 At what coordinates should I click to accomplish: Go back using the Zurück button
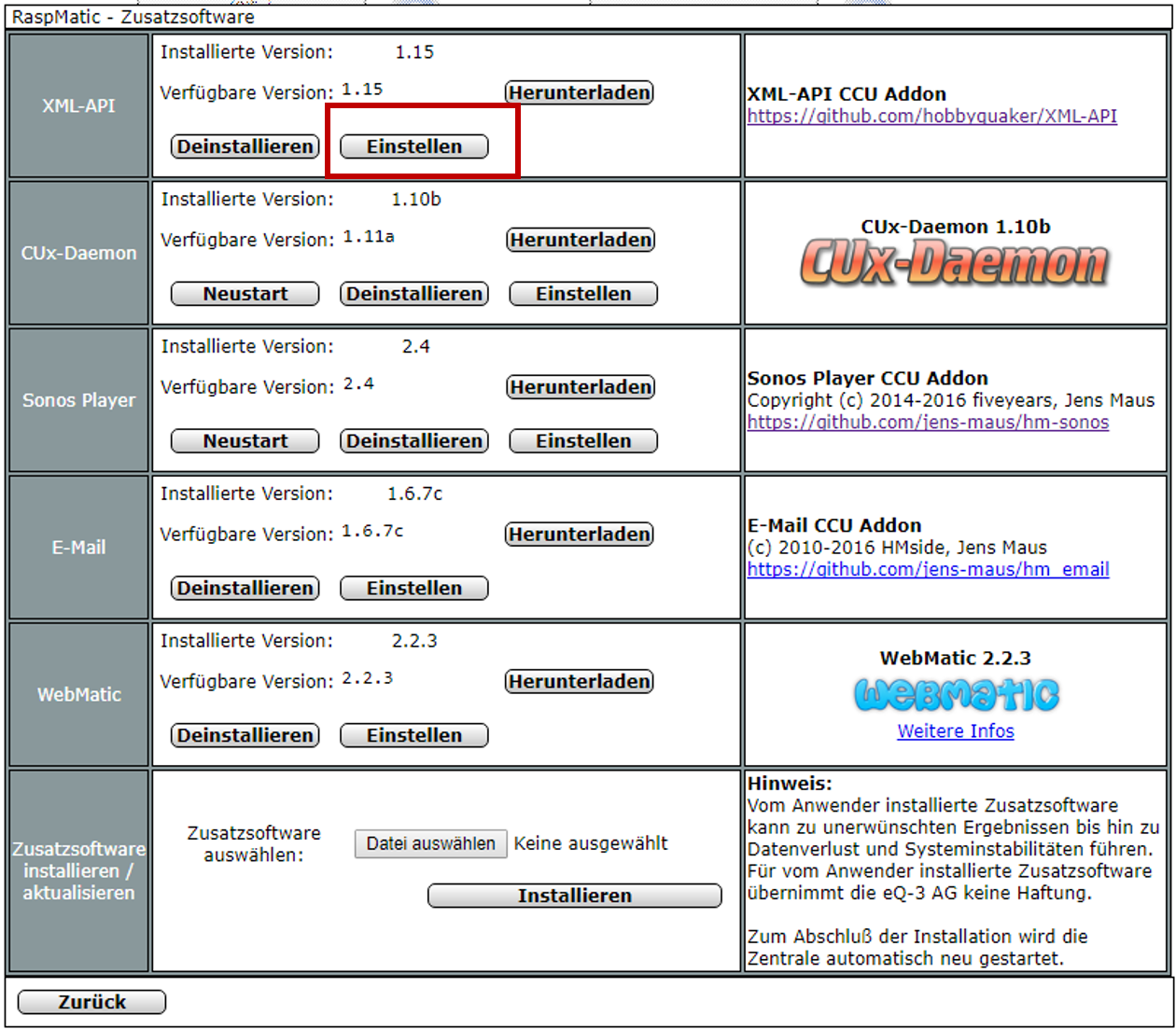pyautogui.click(x=91, y=1002)
